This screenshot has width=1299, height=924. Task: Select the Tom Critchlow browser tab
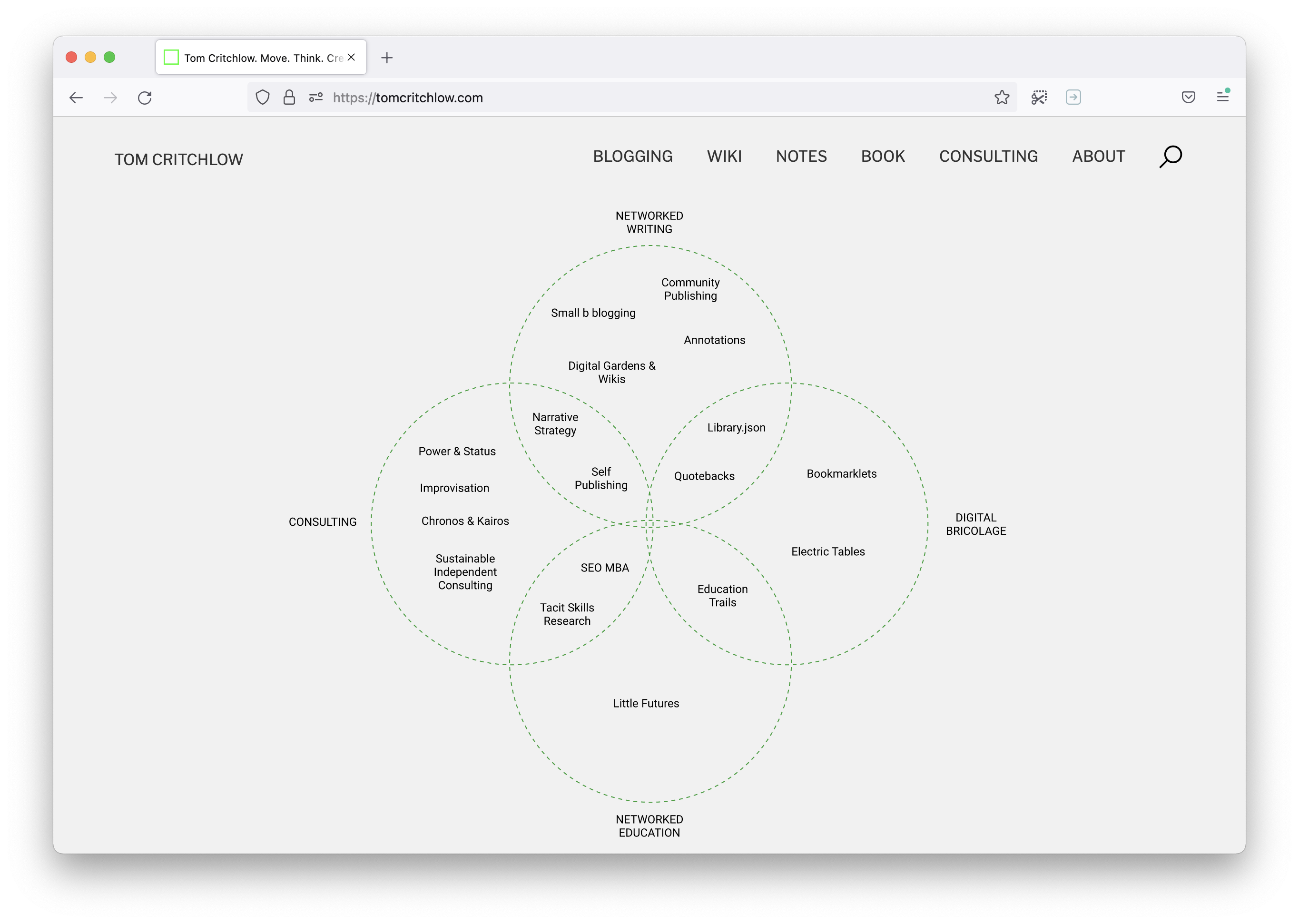coord(261,58)
